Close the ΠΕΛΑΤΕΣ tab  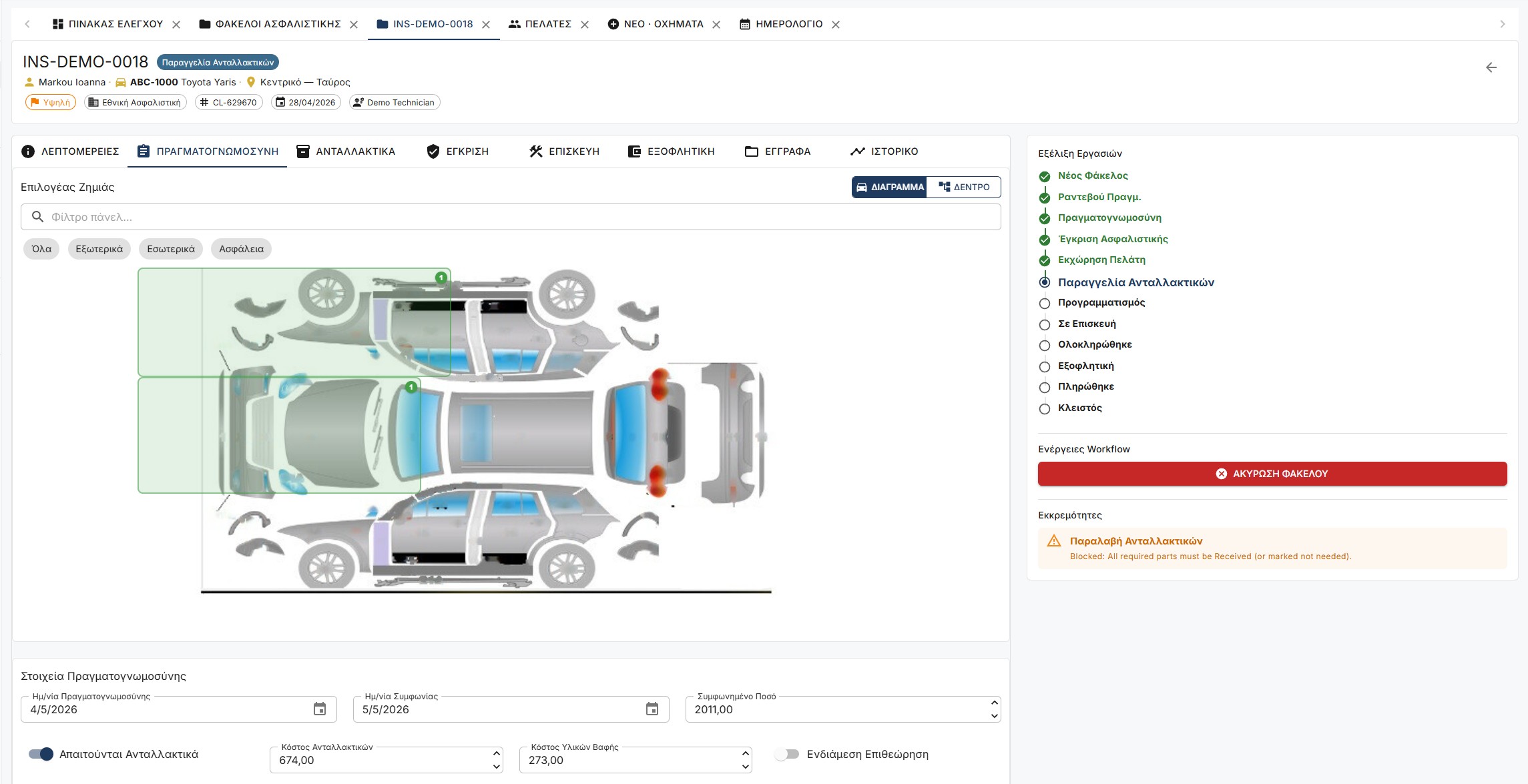point(585,25)
